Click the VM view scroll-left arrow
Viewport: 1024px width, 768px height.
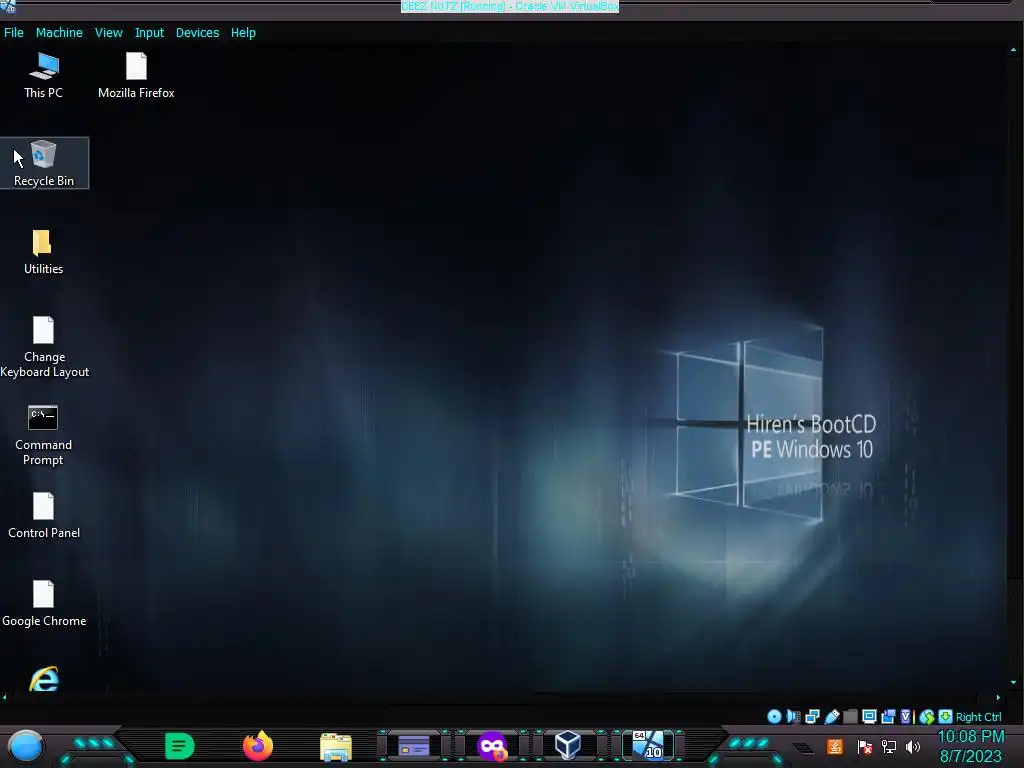pos(5,697)
